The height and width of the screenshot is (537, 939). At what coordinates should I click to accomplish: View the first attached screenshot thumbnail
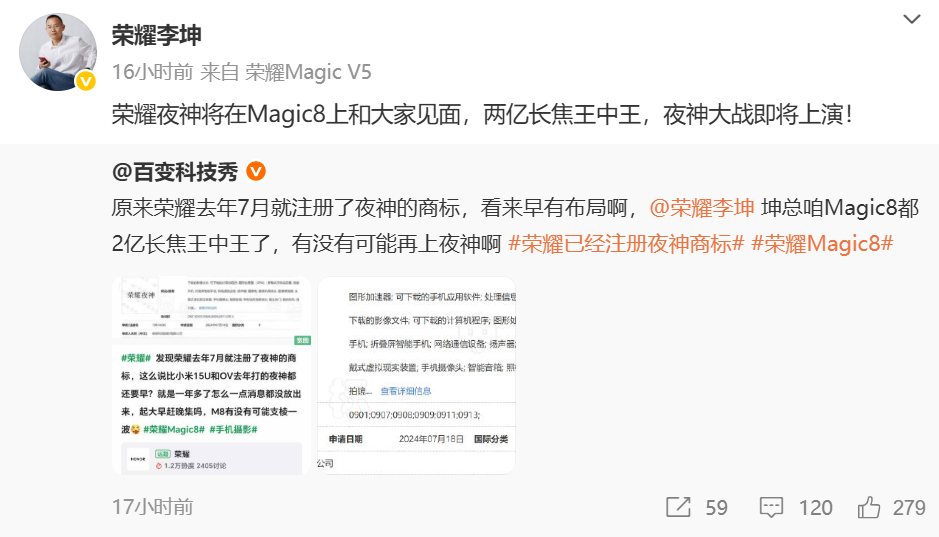coord(211,375)
